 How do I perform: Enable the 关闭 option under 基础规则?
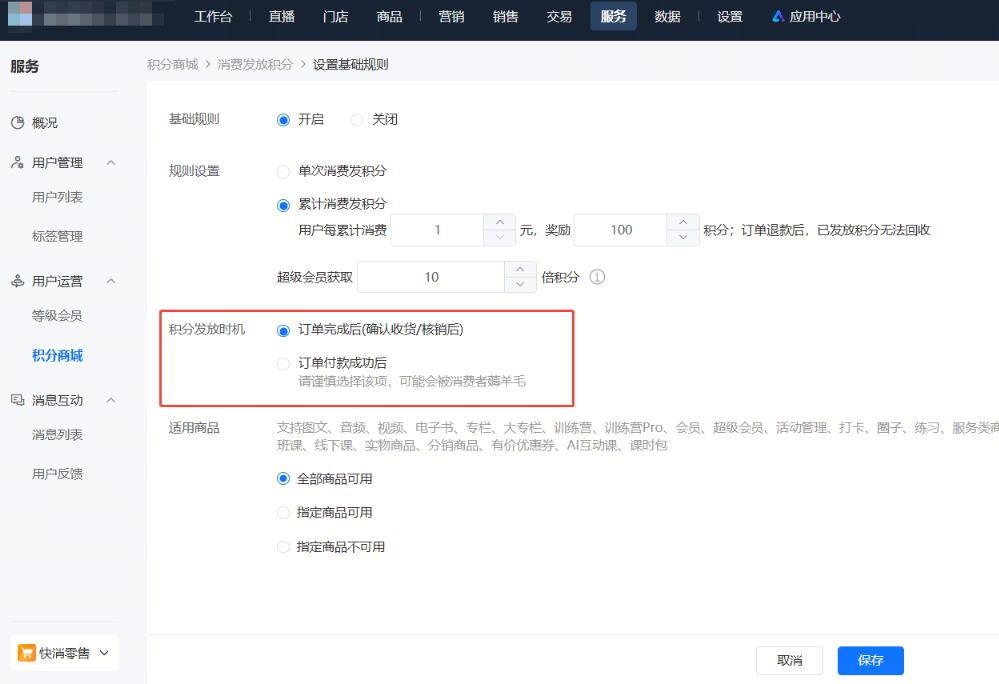pyautogui.click(x=357, y=119)
